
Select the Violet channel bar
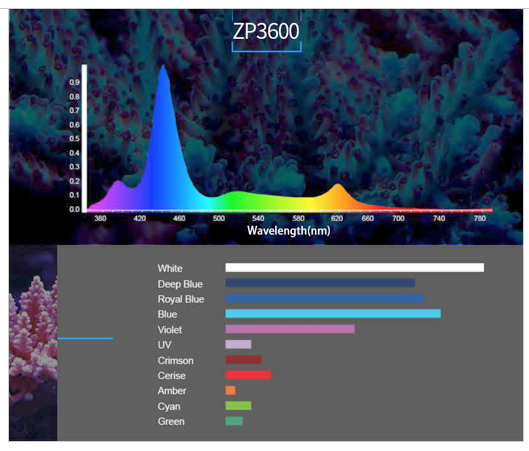290,329
